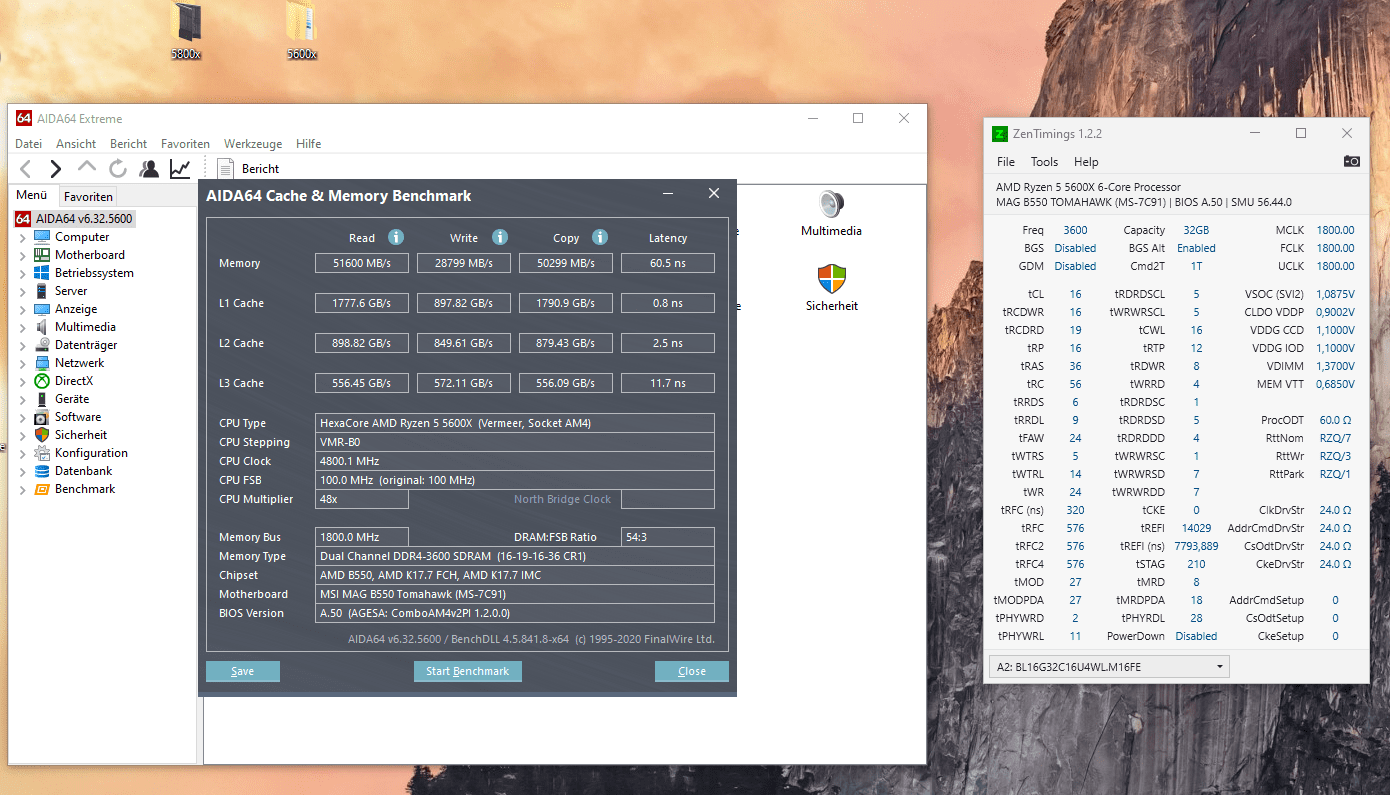Open the Tools menu in ZenTimings
This screenshot has height=795, width=1390.
1044,162
